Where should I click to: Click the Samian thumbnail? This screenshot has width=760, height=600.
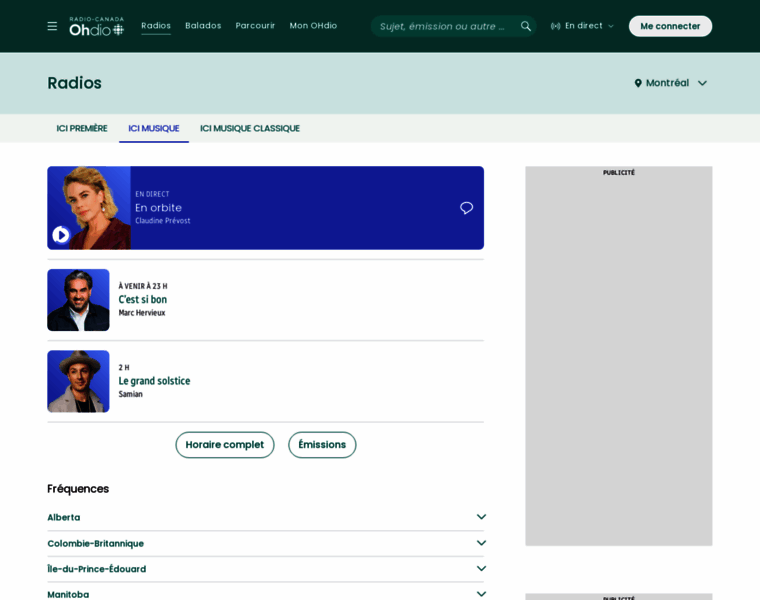click(78, 381)
